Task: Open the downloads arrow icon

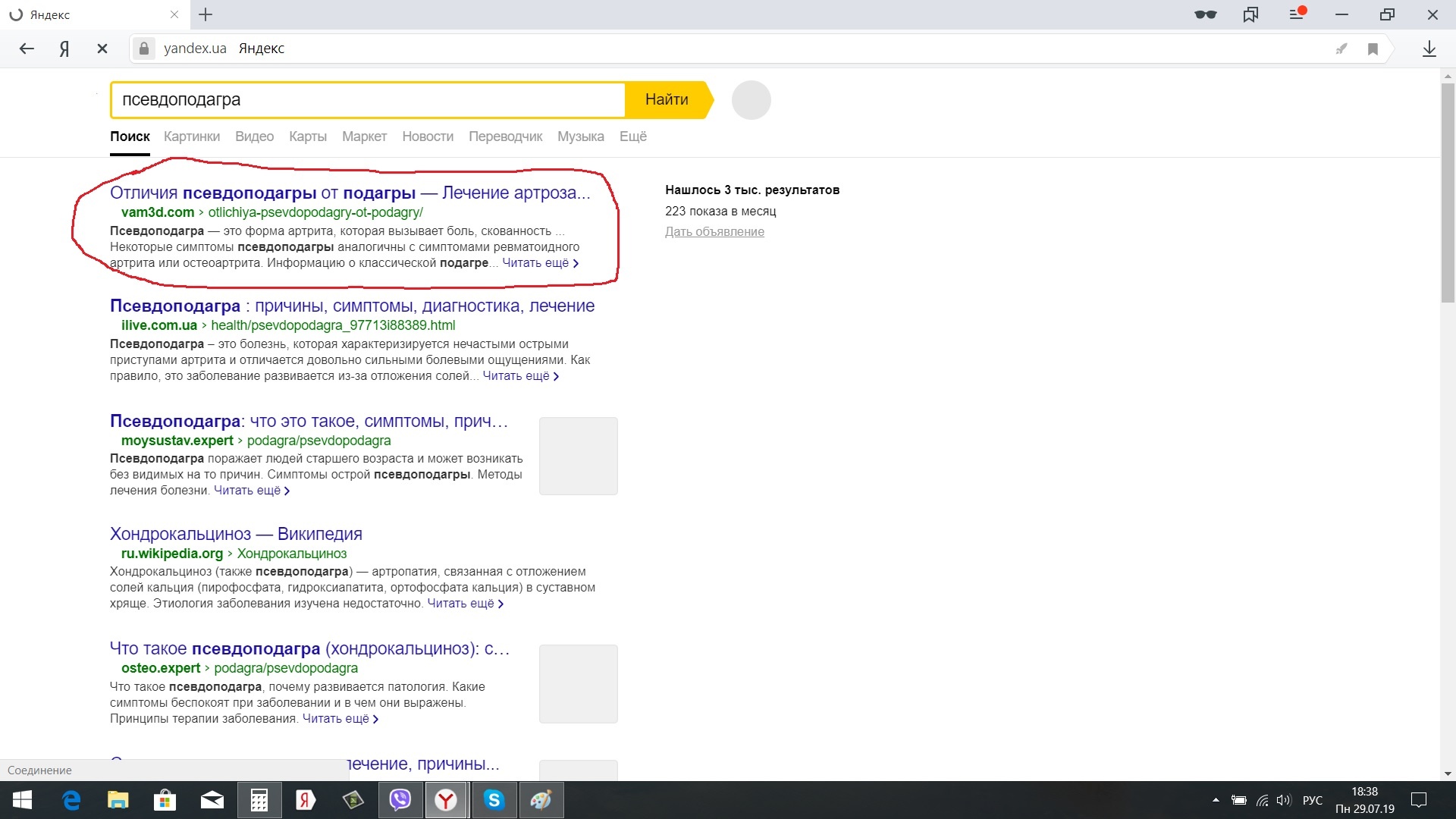Action: 1429,49
